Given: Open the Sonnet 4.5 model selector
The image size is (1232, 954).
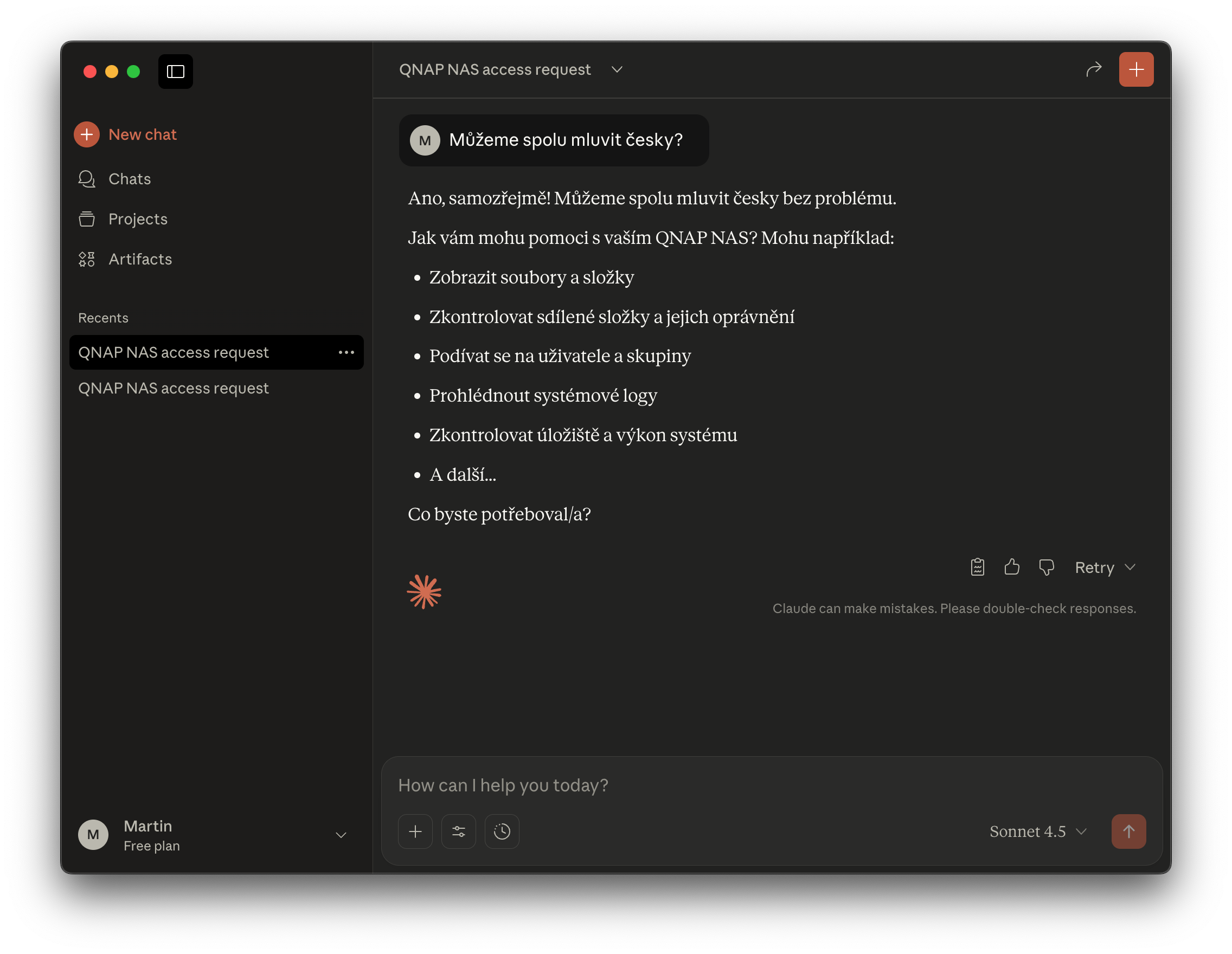Looking at the screenshot, I should pos(1037,831).
